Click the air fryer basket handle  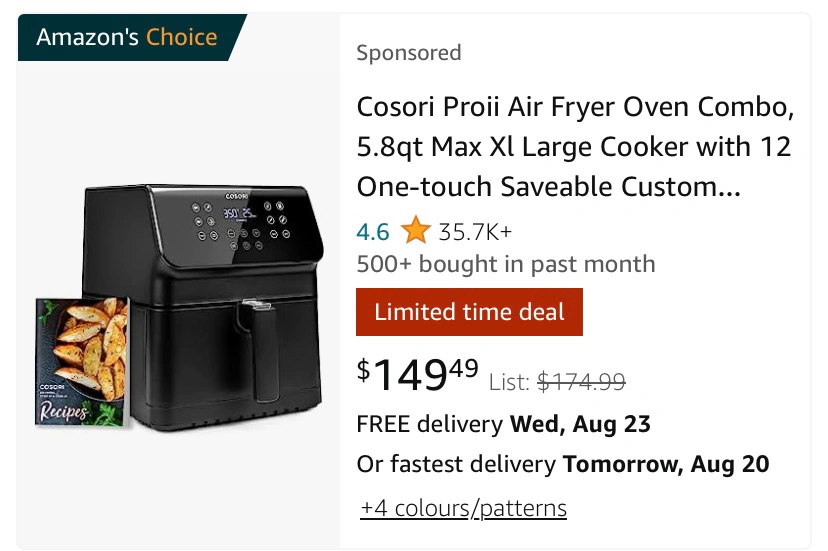tap(263, 351)
